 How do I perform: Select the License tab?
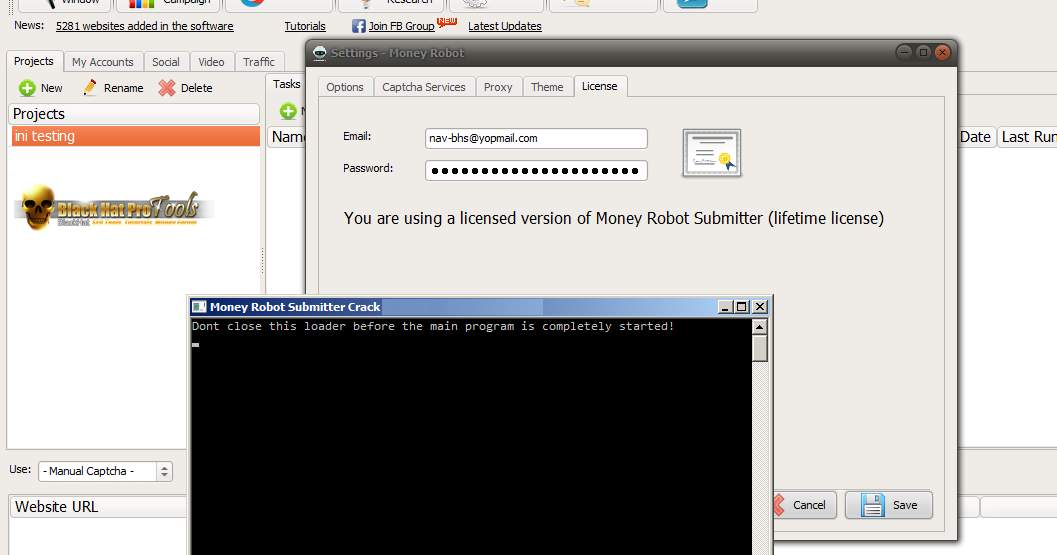pos(600,86)
